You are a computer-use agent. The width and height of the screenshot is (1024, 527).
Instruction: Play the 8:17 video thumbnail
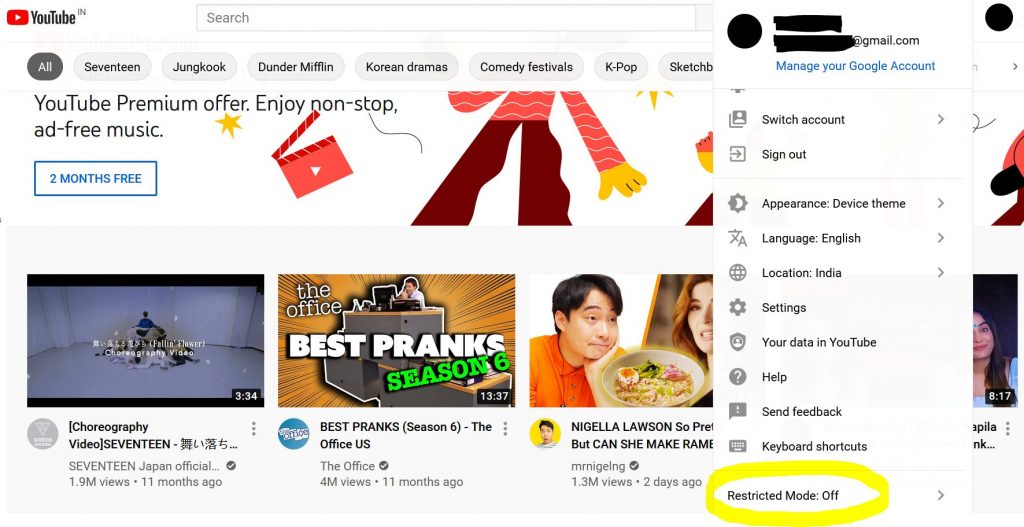coord(995,341)
